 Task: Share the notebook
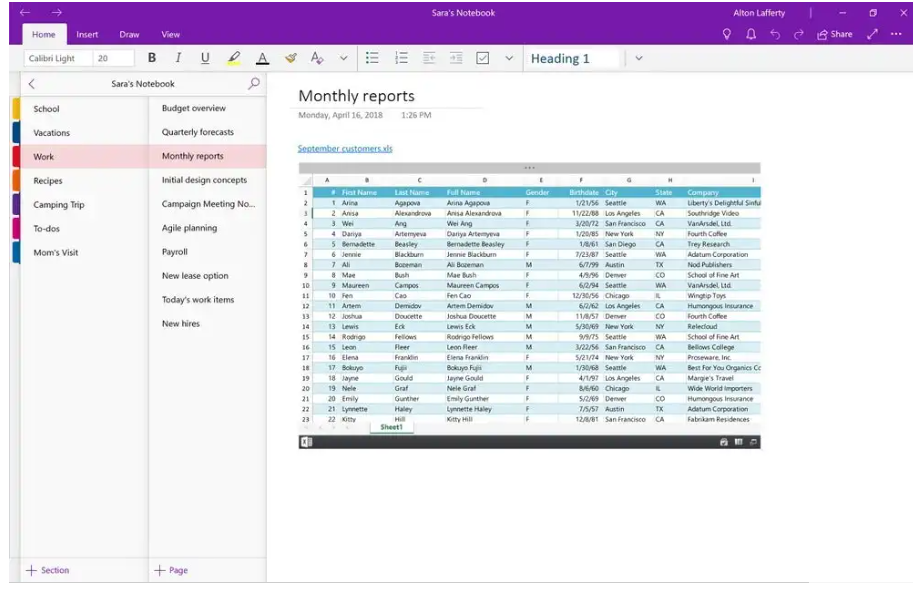[x=835, y=34]
